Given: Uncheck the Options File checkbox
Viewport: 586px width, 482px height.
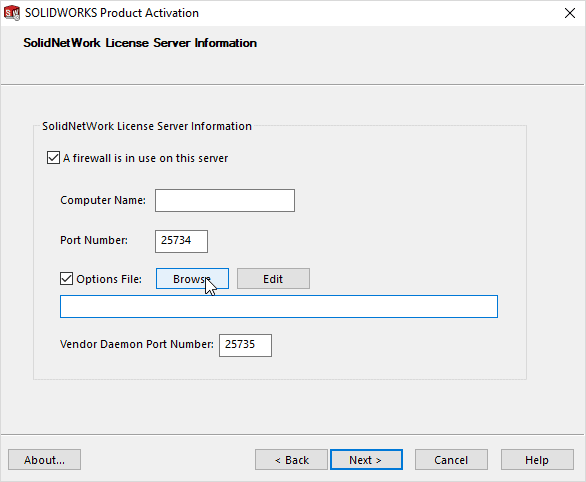Looking at the screenshot, I should tap(67, 279).
